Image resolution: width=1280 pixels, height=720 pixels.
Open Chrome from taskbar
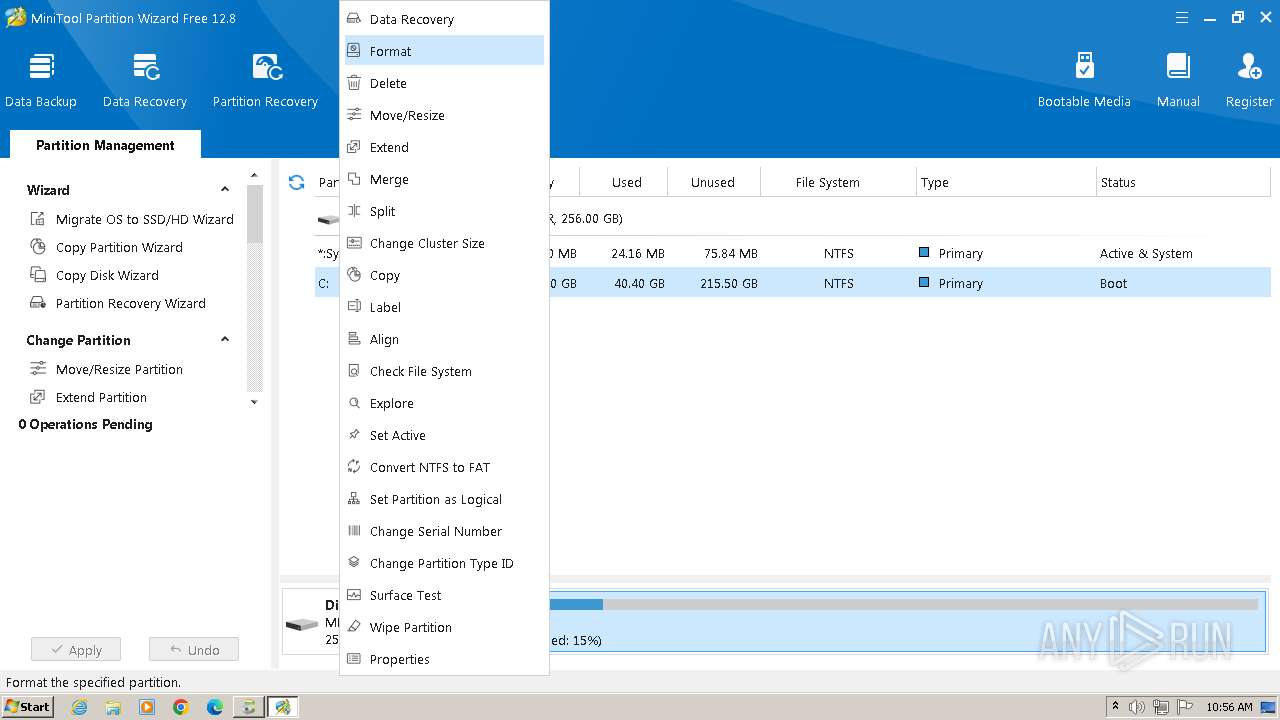pyautogui.click(x=180, y=707)
